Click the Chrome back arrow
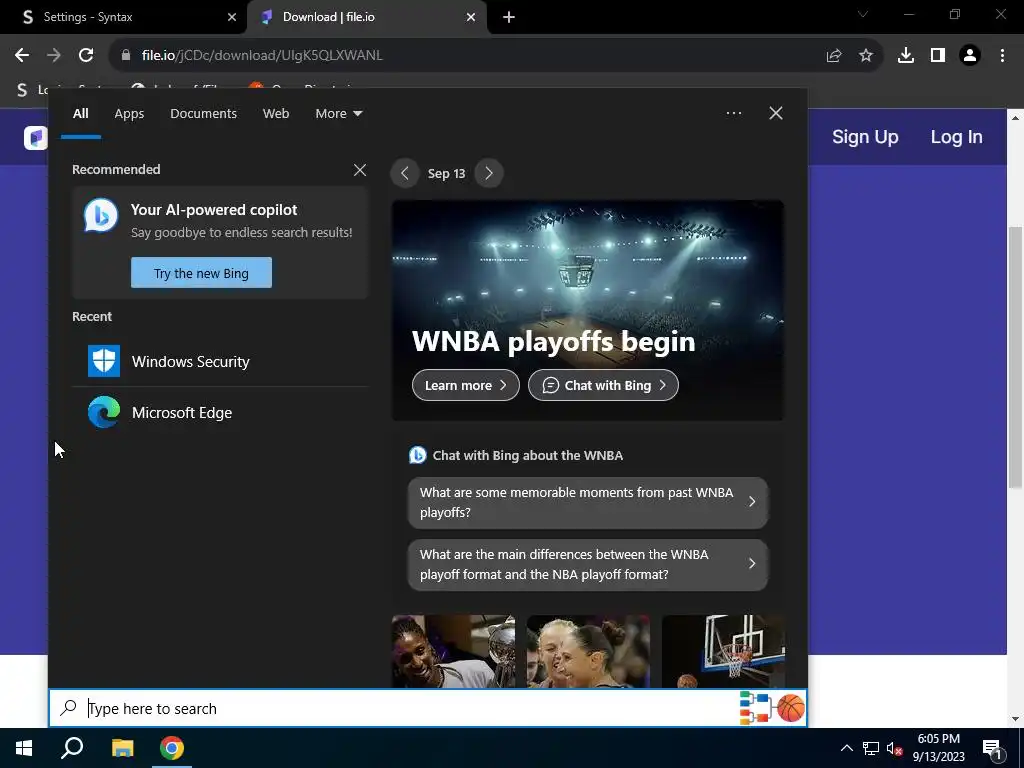The height and width of the screenshot is (768, 1024). [22, 56]
